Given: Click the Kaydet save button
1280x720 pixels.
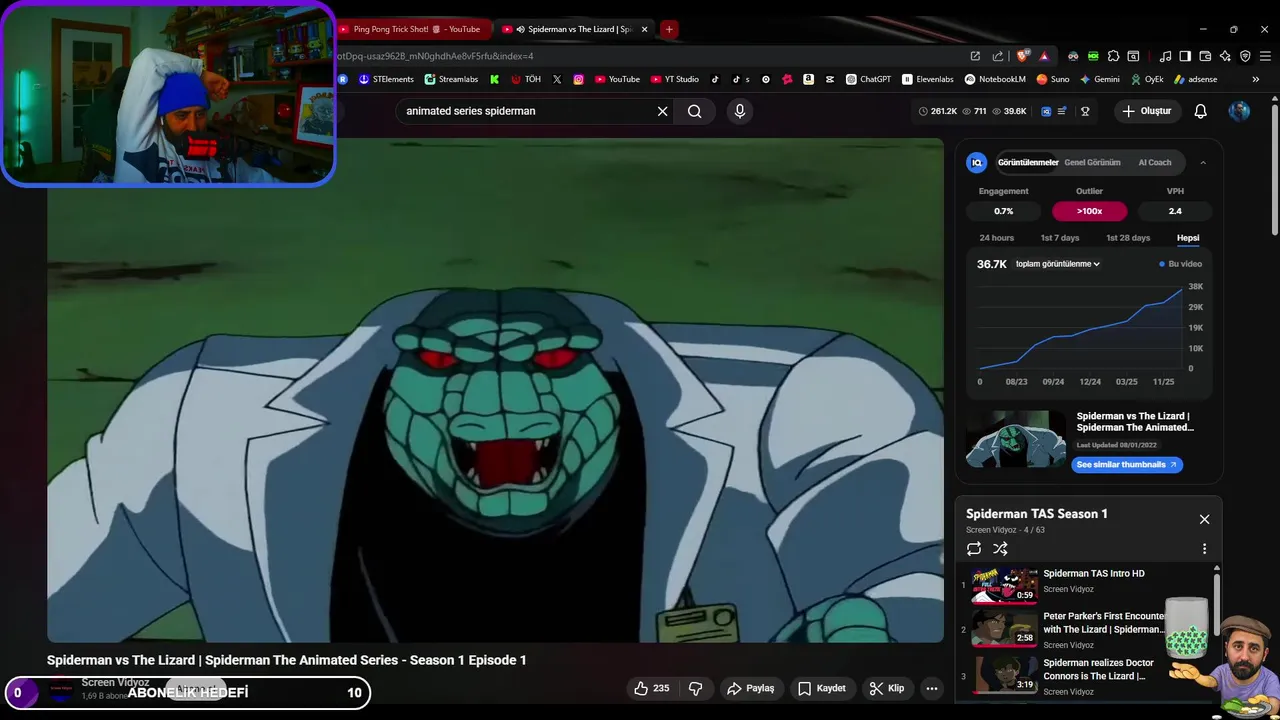Looking at the screenshot, I should 822,688.
